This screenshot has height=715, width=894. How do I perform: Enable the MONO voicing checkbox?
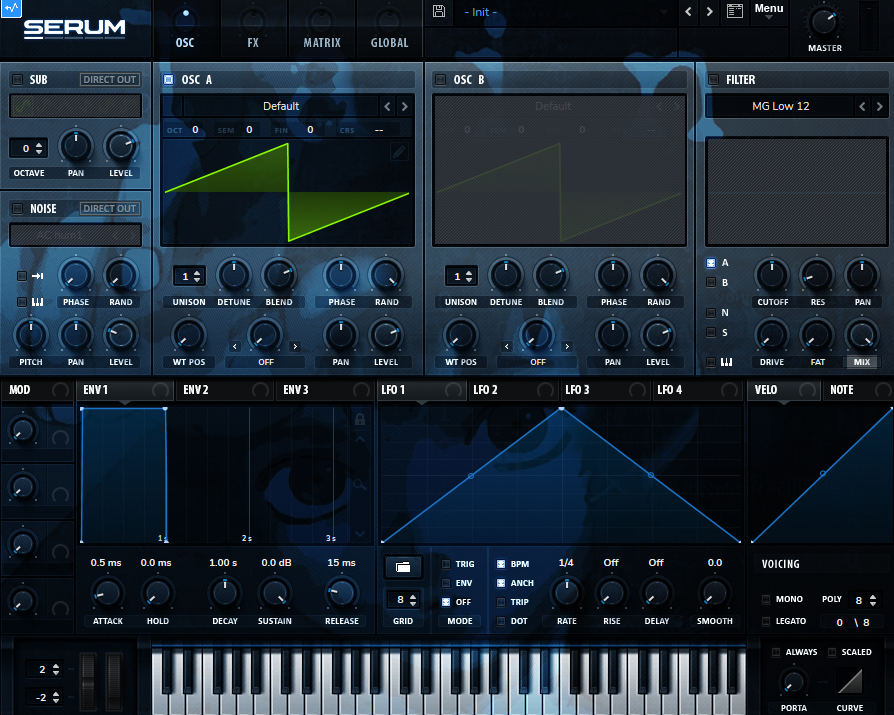click(x=766, y=599)
